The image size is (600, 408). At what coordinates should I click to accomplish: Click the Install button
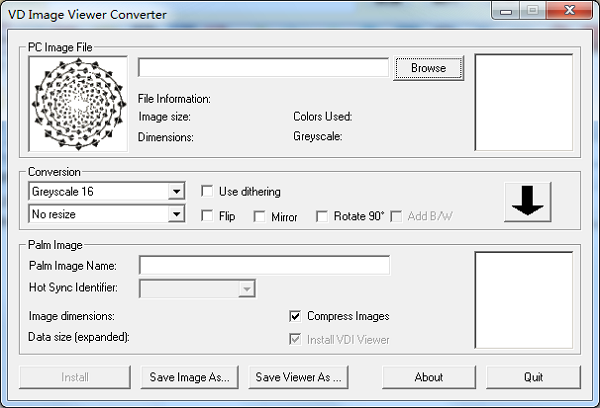75,377
